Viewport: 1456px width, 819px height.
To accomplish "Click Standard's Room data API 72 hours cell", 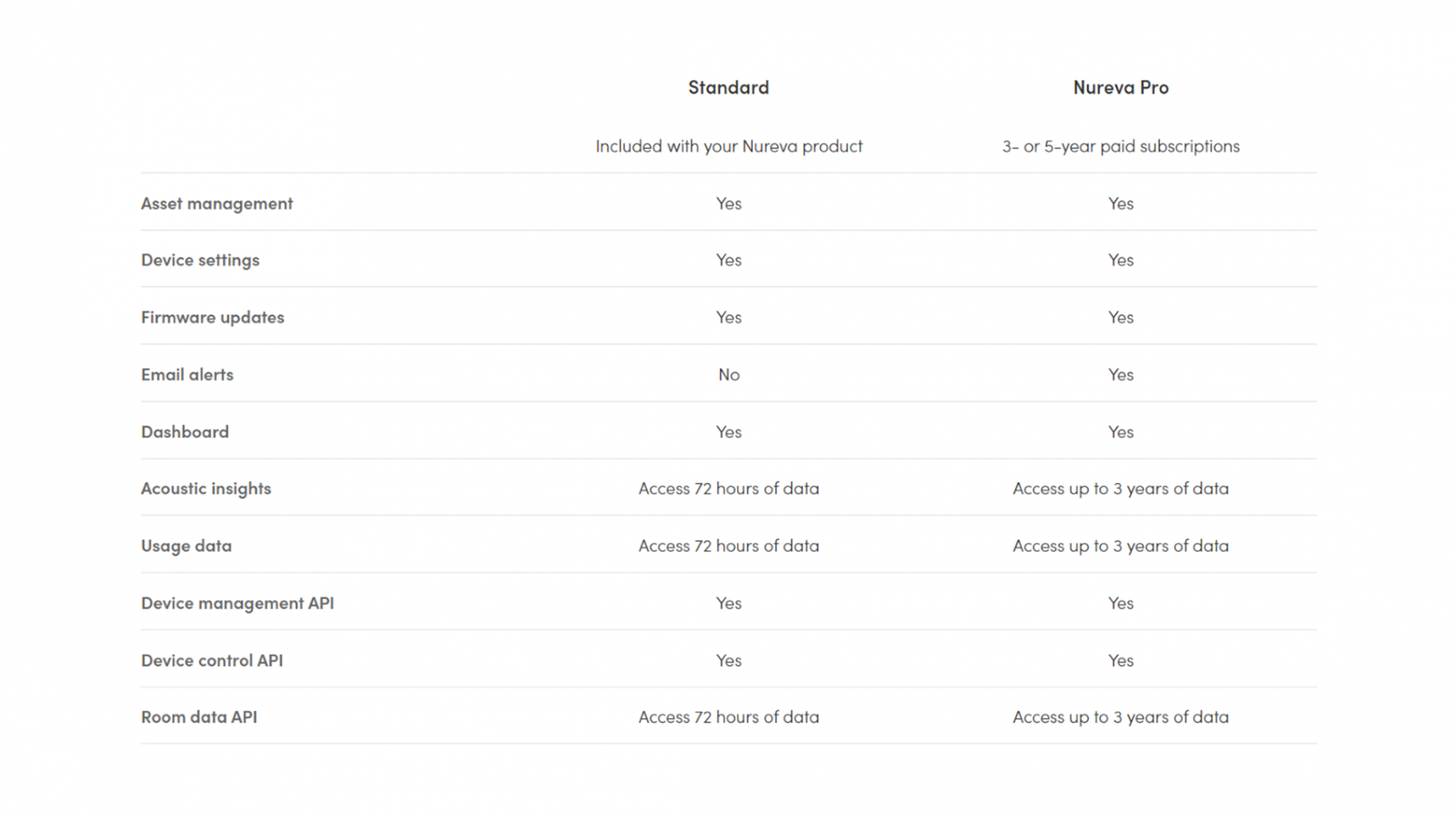I will click(729, 717).
